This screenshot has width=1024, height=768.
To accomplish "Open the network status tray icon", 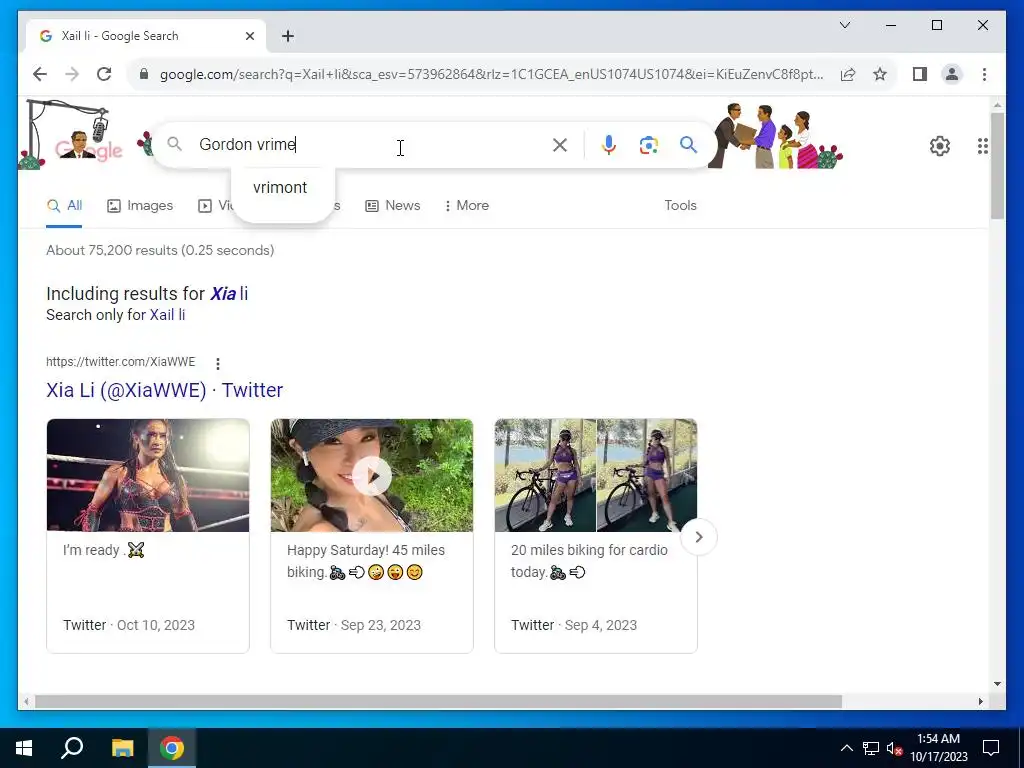I will click(x=871, y=748).
